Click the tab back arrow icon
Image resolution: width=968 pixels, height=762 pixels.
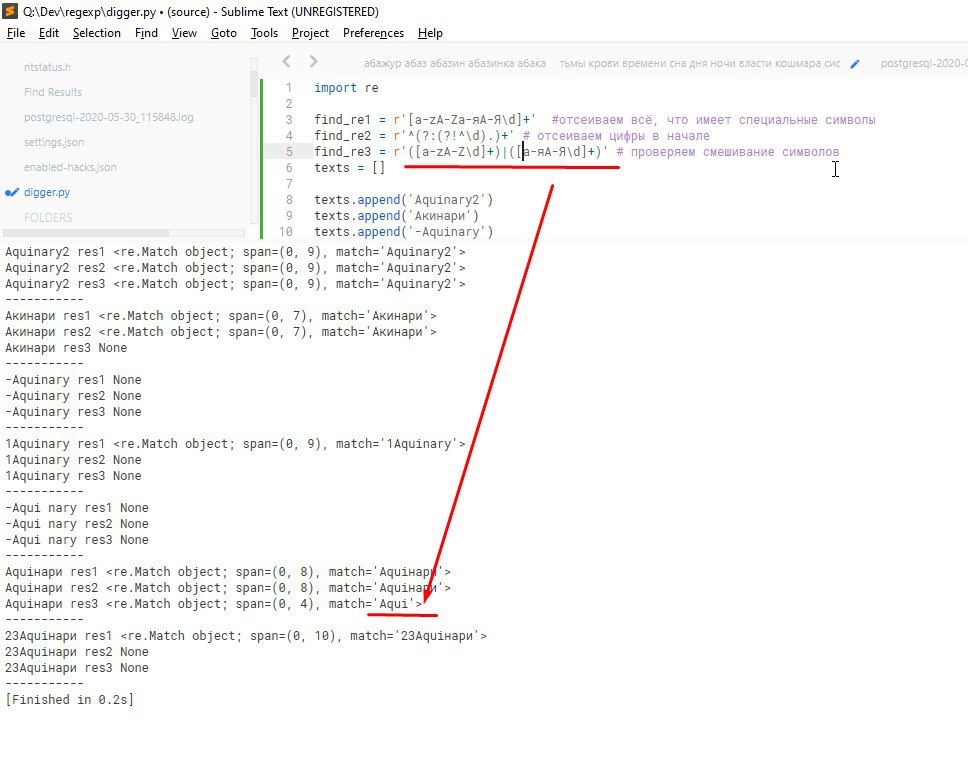pos(286,61)
